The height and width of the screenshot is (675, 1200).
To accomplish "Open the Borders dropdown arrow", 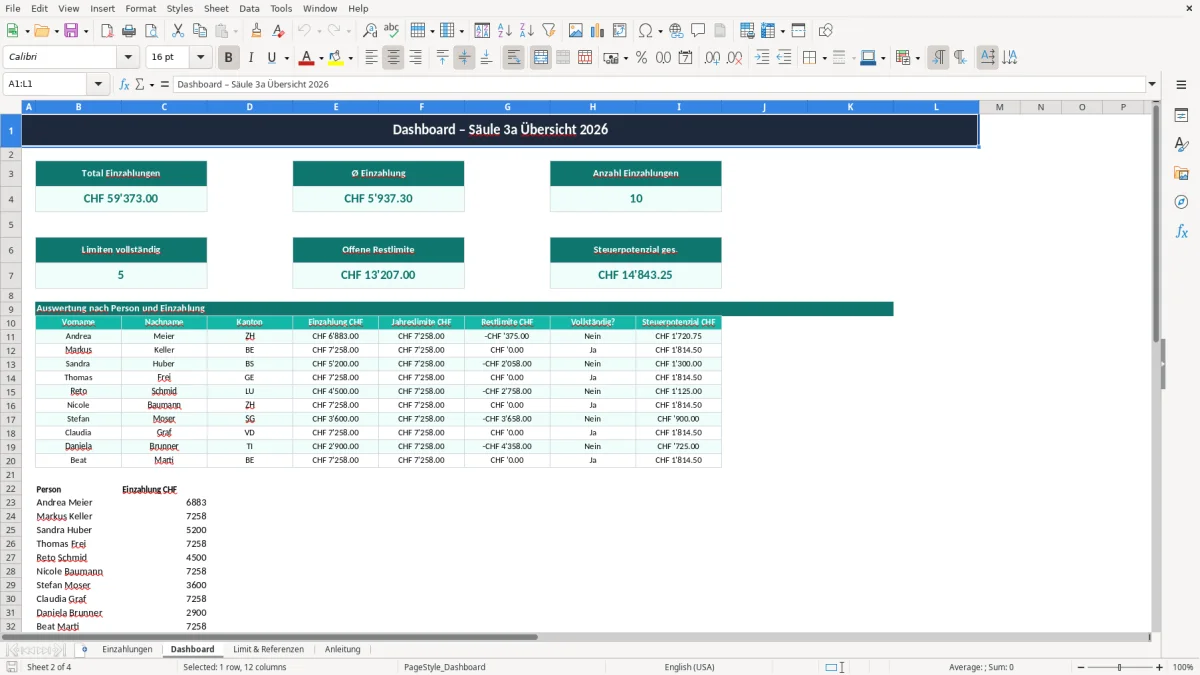I will [823, 58].
